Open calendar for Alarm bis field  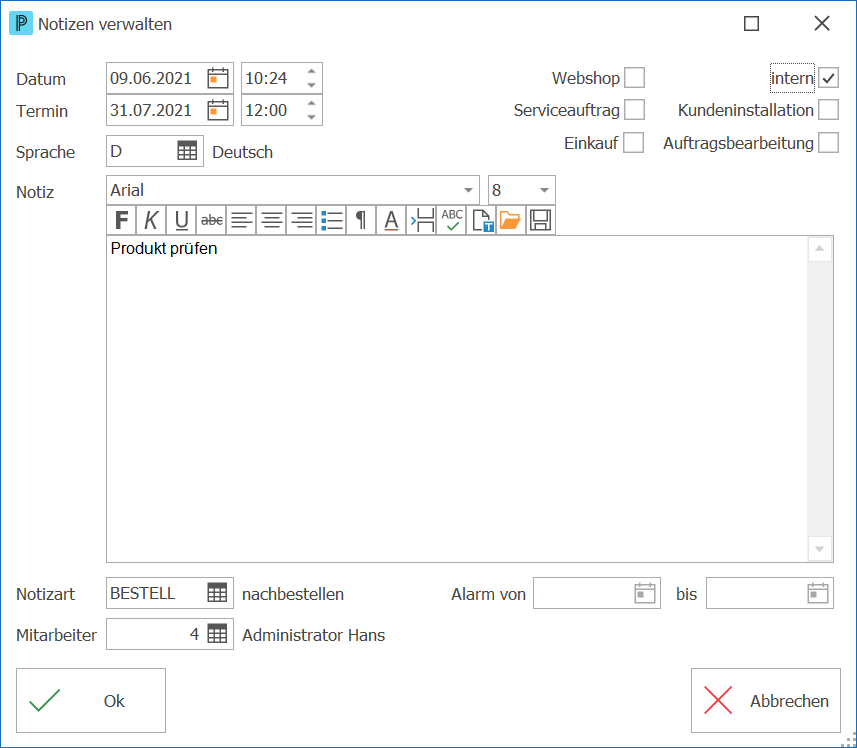[x=818, y=593]
